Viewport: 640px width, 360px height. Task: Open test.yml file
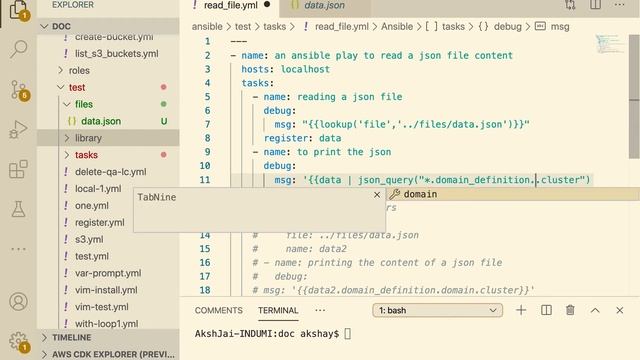(91, 256)
